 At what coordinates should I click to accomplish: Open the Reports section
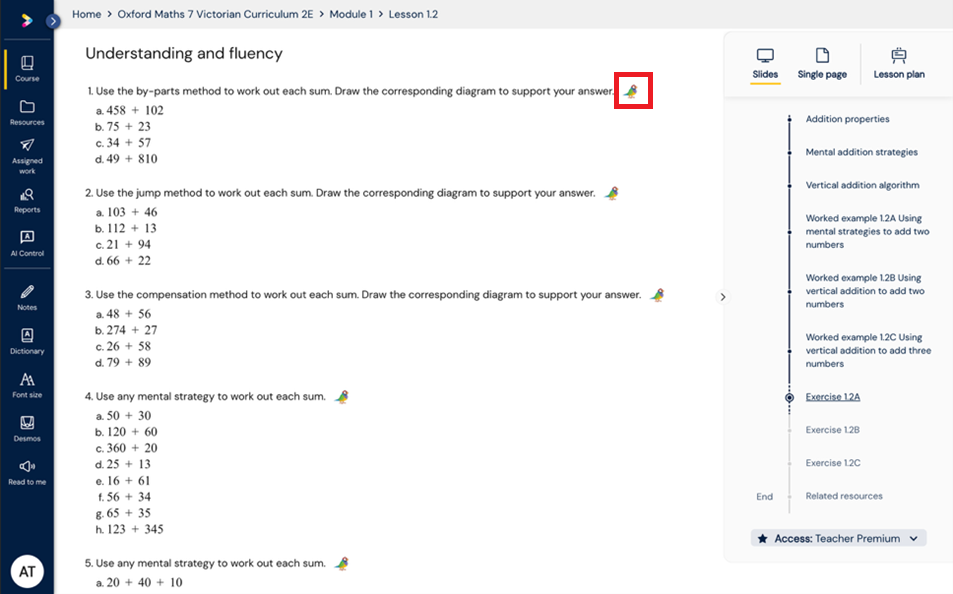pos(27,201)
